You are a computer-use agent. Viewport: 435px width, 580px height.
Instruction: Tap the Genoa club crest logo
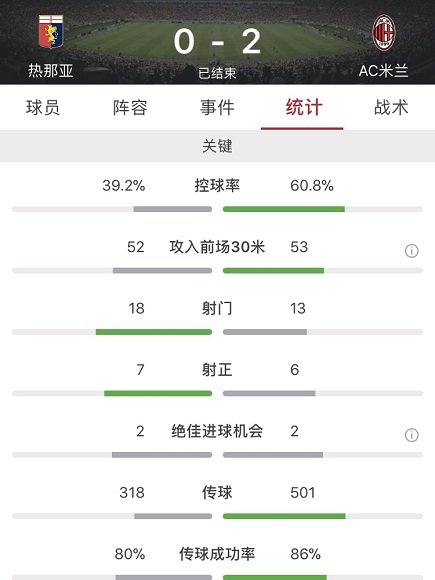click(x=51, y=32)
